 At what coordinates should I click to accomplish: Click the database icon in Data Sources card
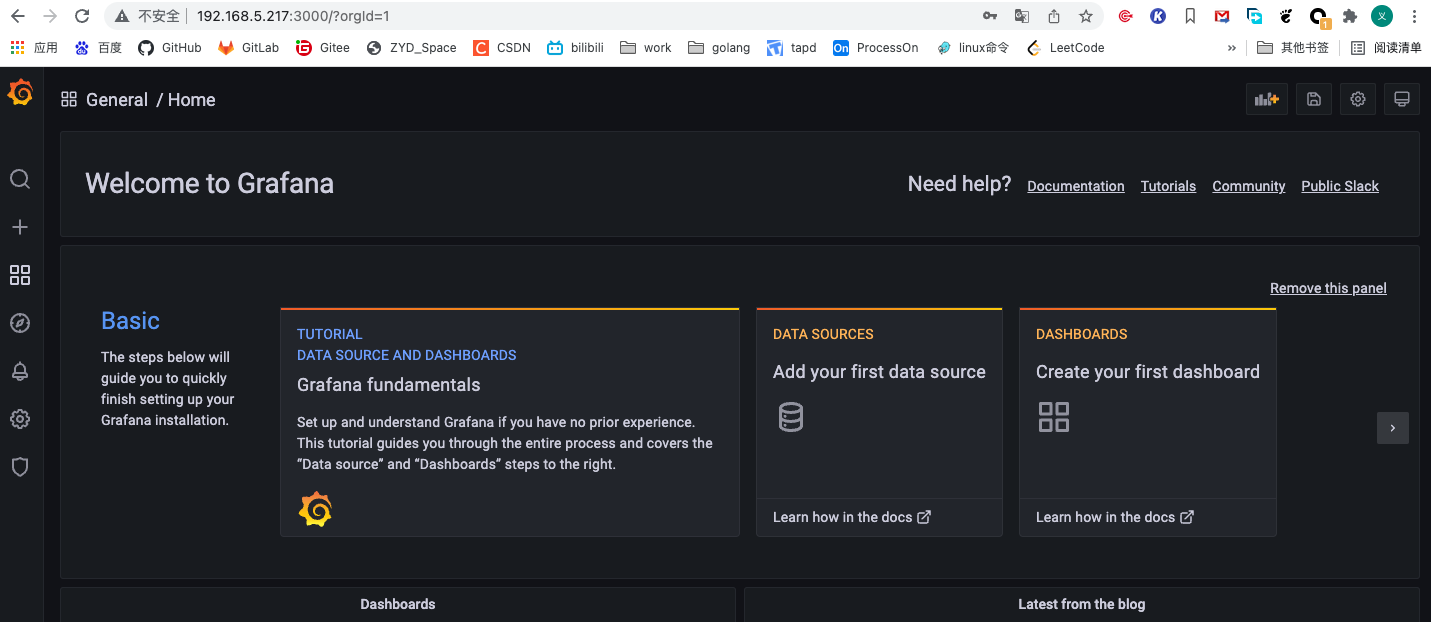(x=791, y=417)
